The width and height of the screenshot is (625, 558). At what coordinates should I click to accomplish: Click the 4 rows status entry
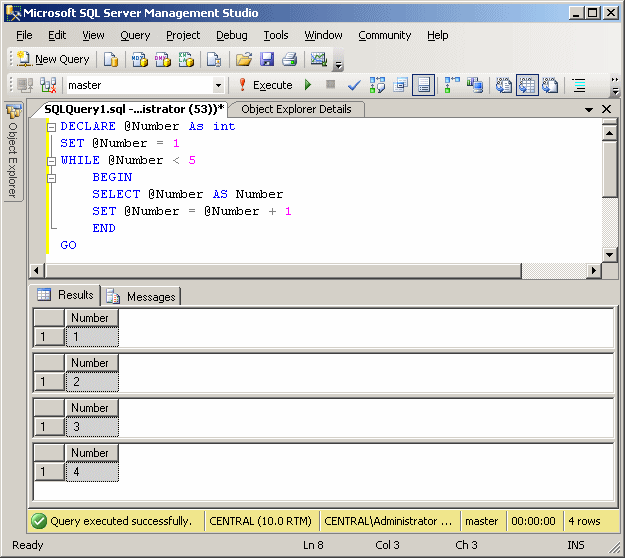click(x=584, y=521)
